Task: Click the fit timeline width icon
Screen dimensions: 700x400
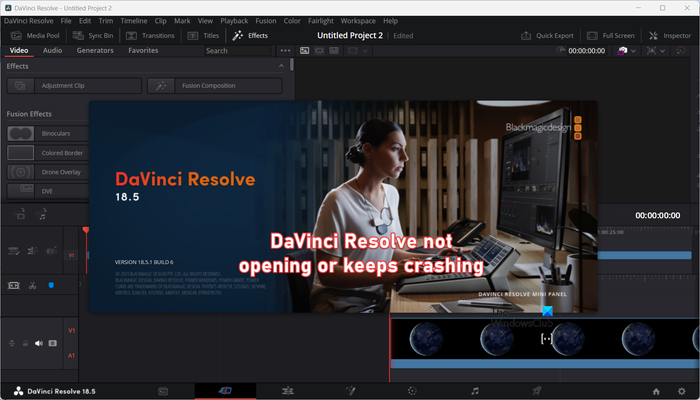Action: click(14, 285)
